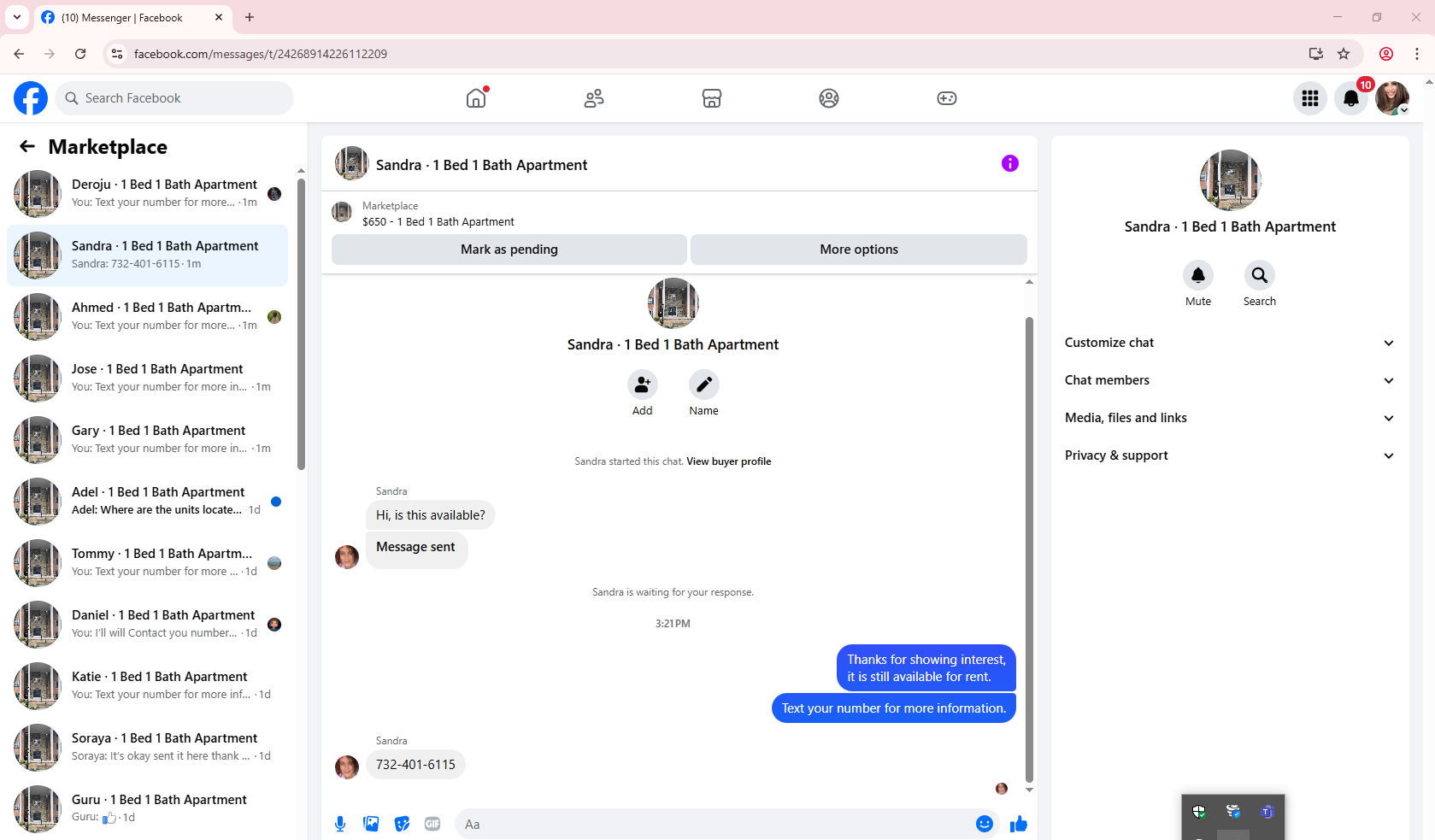Click the Search Facebook field
The image size is (1435, 840).
tap(174, 98)
